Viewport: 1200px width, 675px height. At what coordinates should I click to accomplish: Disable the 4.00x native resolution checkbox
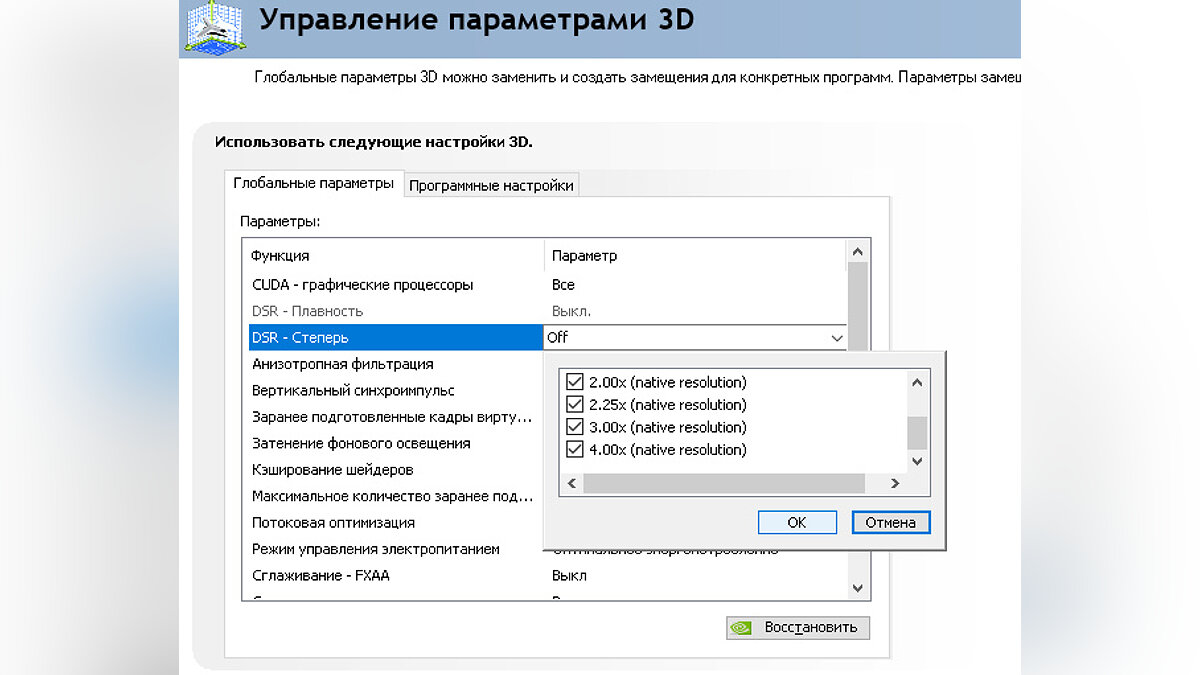[574, 450]
